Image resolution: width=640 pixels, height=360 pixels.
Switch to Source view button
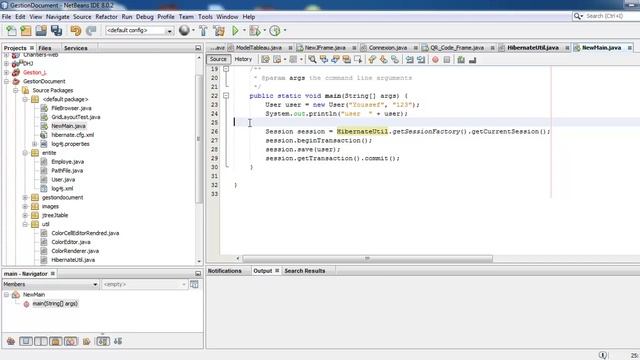(218, 59)
